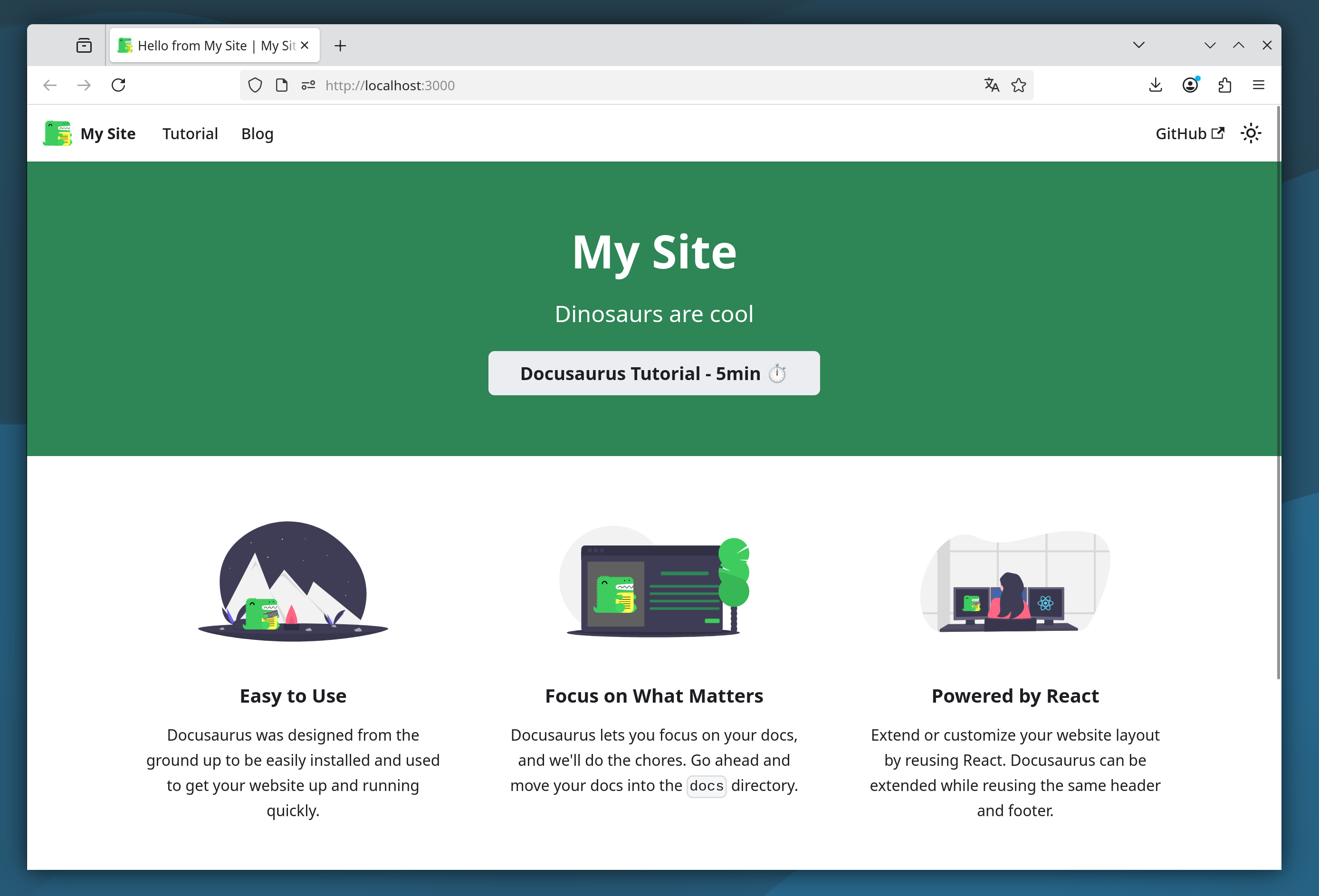Image resolution: width=1319 pixels, height=896 pixels.
Task: Click the recent browsing tabs icon
Action: click(x=84, y=46)
